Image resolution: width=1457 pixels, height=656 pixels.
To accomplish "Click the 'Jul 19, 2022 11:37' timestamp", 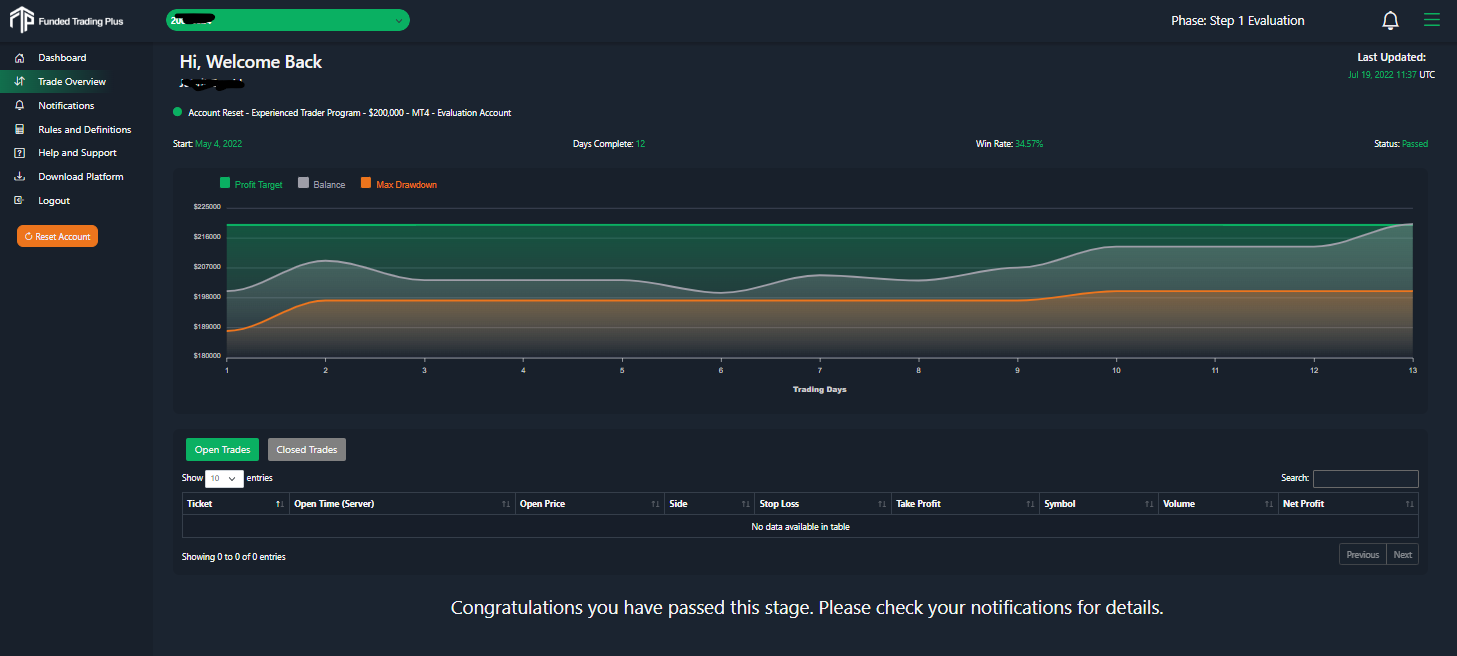I will pos(1383,75).
